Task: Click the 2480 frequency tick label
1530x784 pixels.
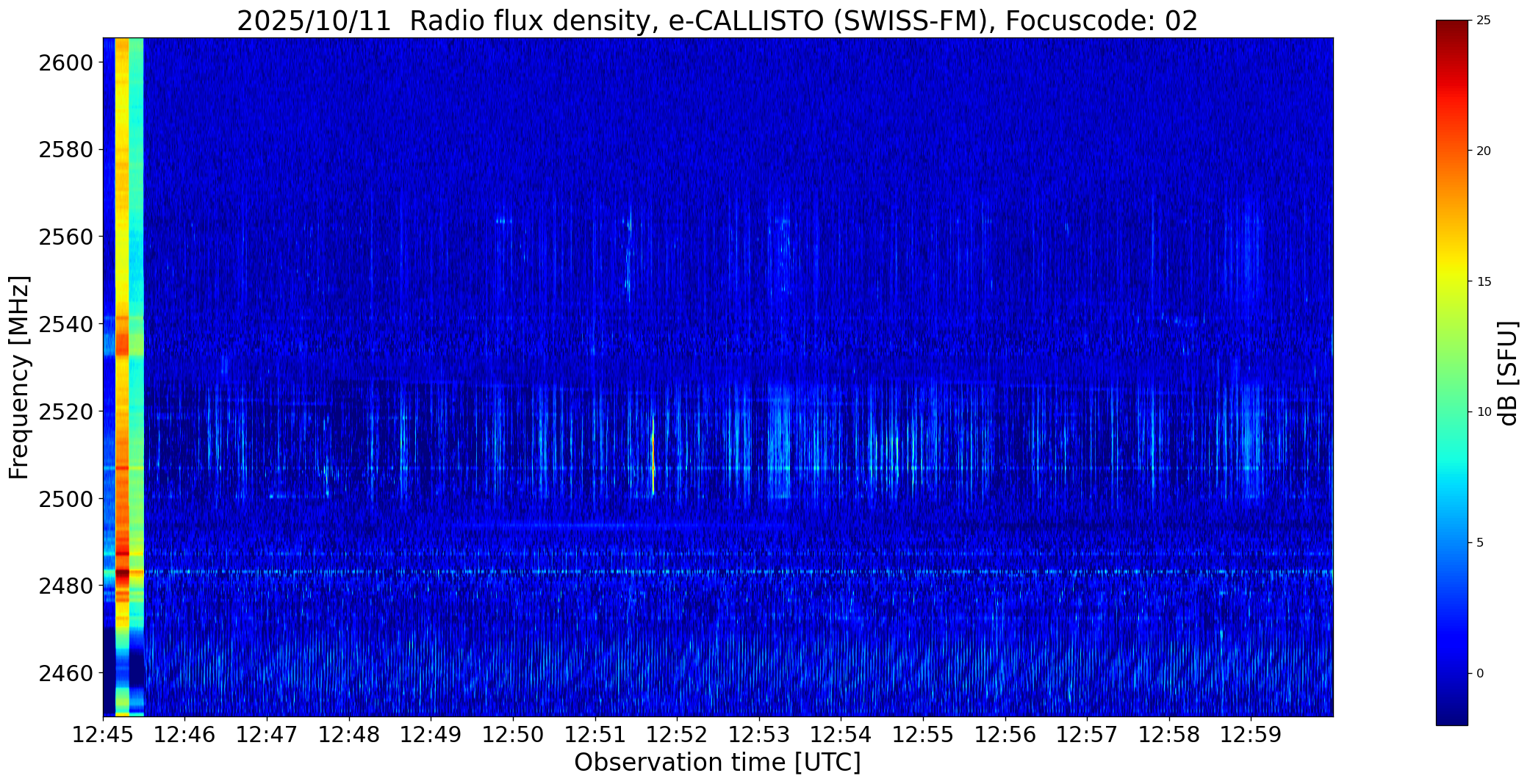Action: (65, 586)
